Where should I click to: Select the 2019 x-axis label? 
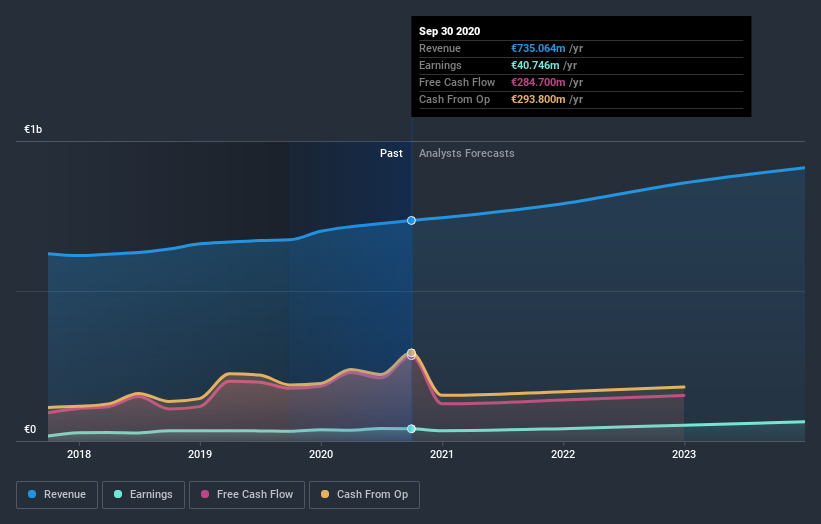[200, 454]
